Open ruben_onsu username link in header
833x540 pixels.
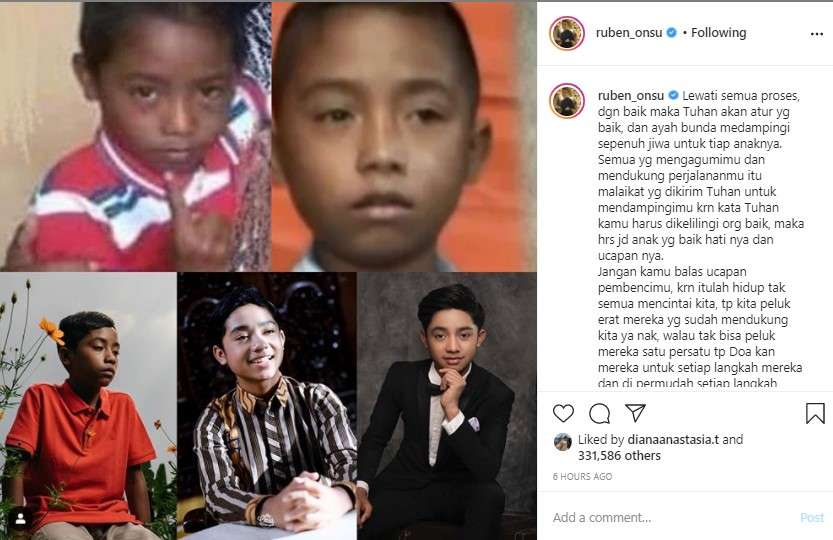629,32
